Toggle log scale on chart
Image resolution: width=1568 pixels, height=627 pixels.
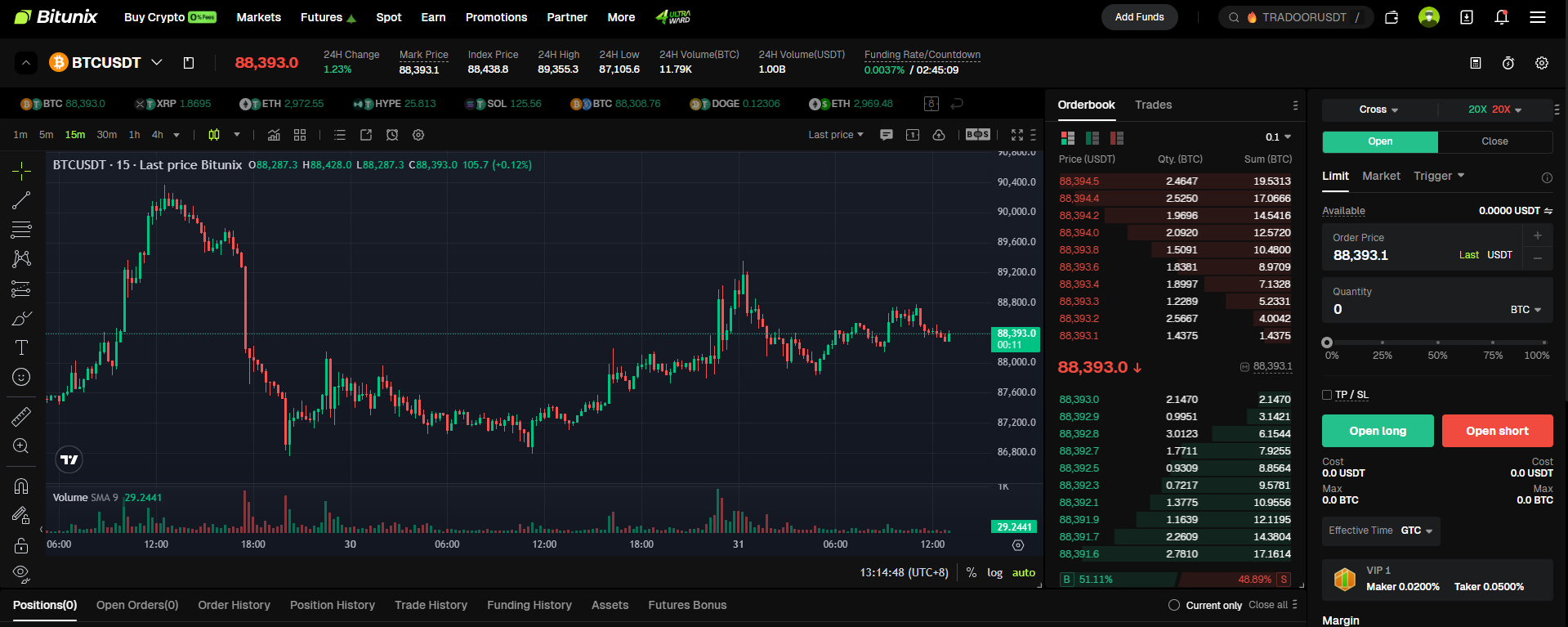[994, 572]
